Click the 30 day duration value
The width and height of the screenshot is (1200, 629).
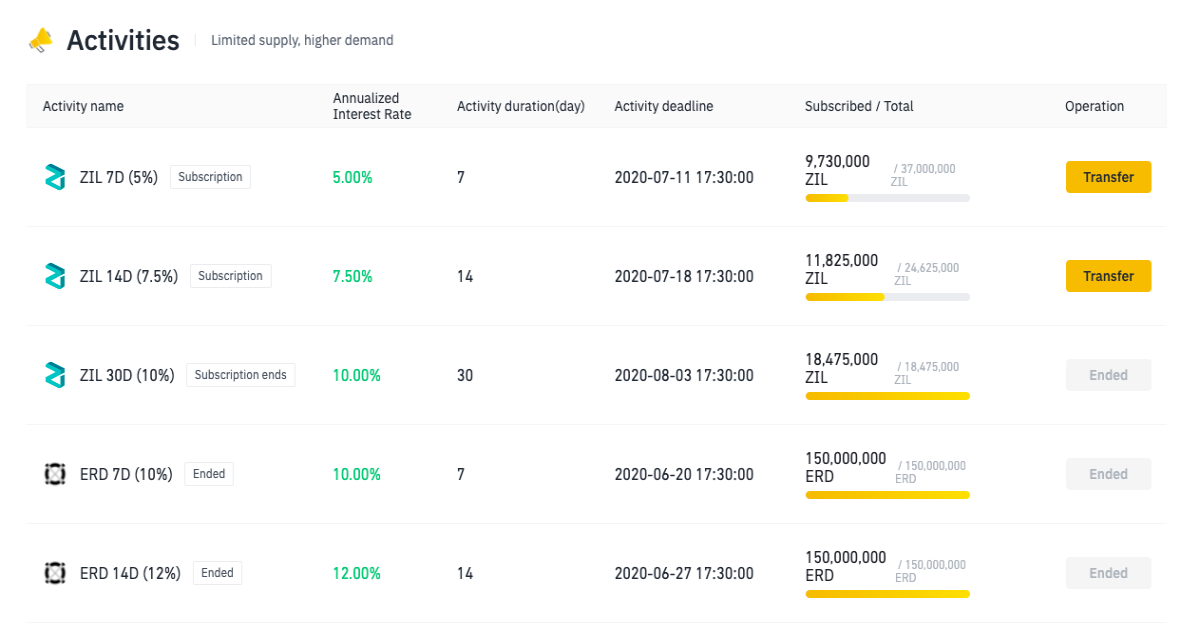(465, 375)
